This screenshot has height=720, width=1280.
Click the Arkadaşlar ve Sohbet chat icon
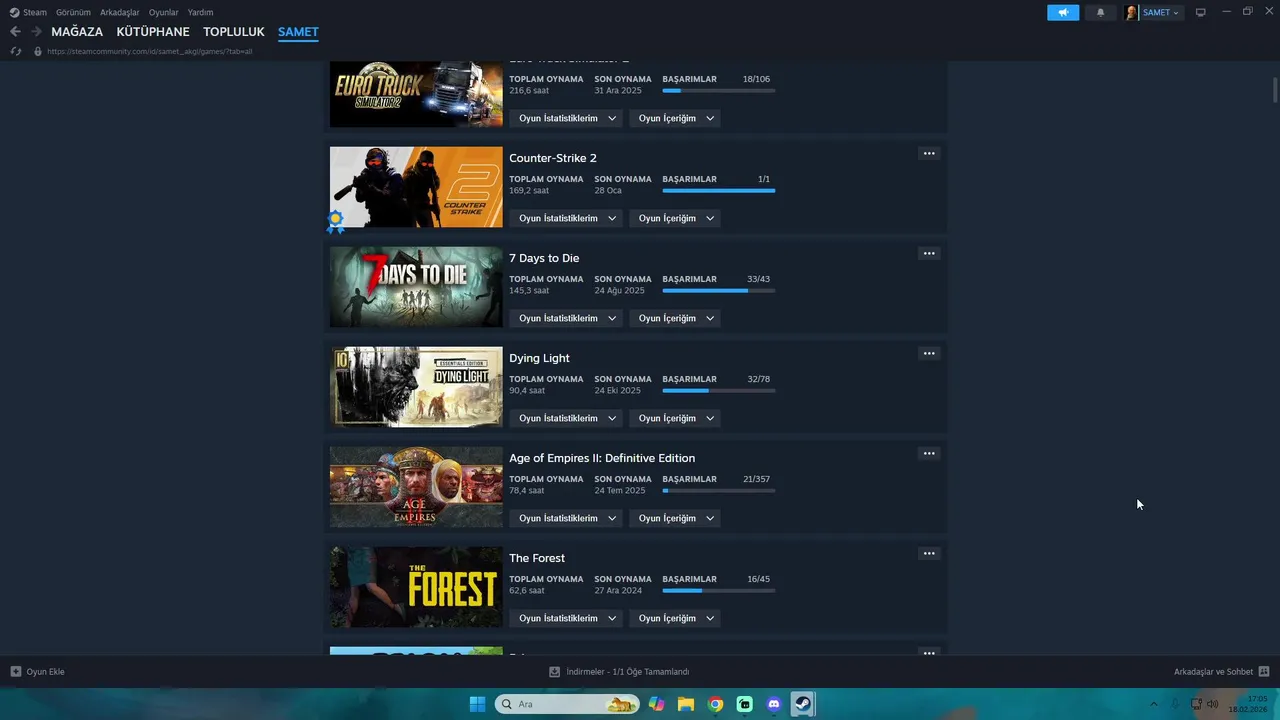click(1264, 672)
